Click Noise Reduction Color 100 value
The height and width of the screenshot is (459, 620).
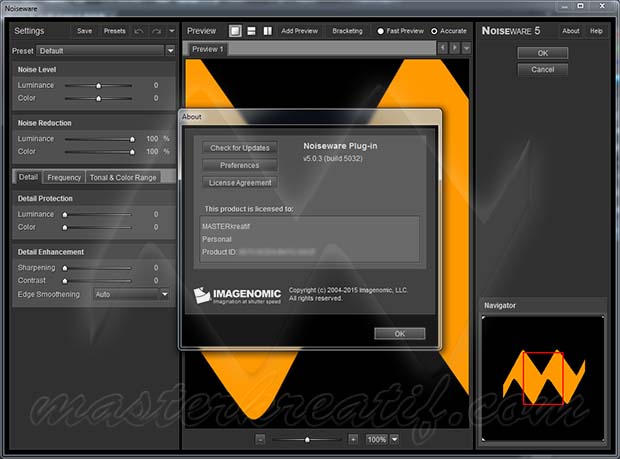(152, 151)
